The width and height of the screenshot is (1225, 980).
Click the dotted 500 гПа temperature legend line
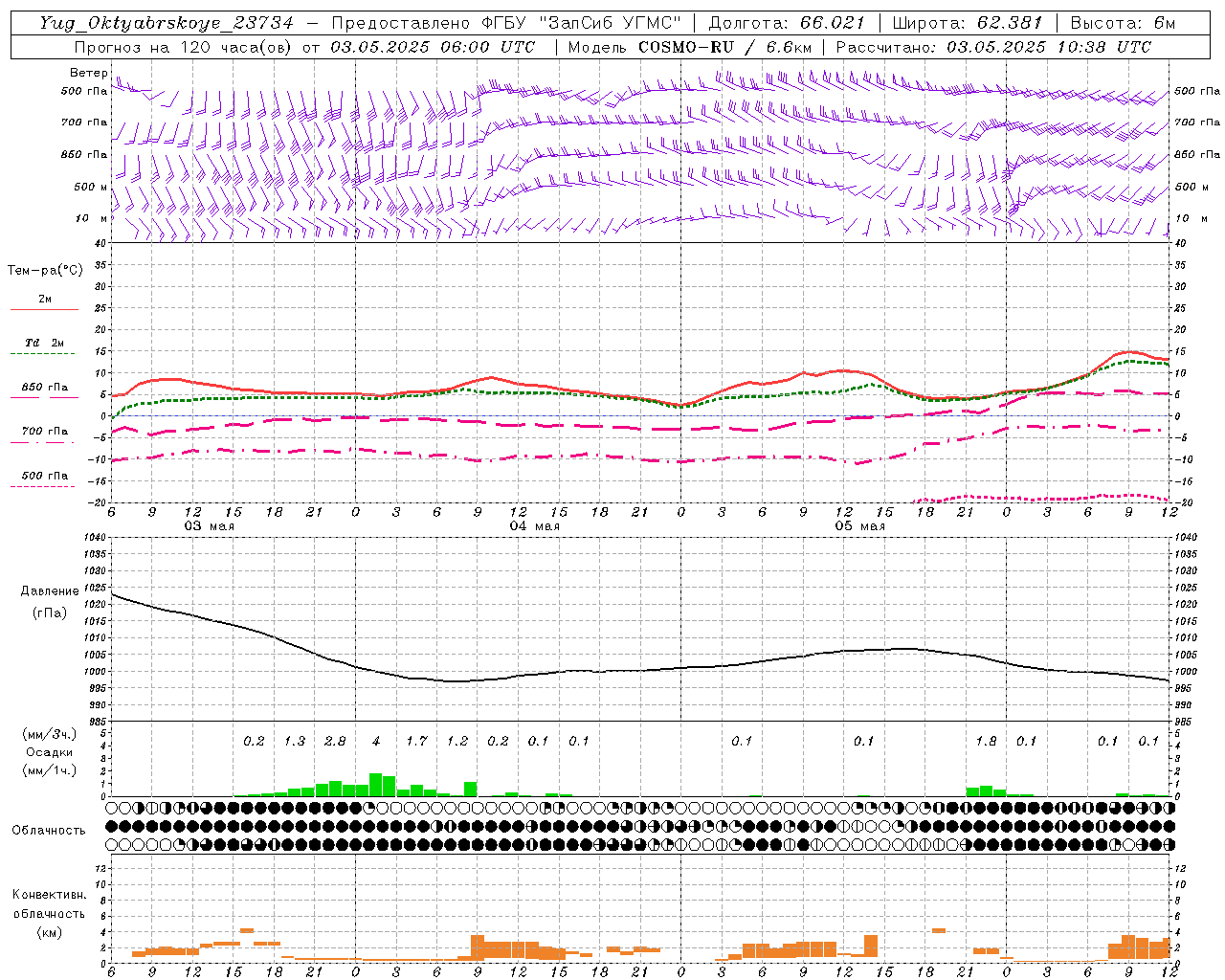click(42, 486)
